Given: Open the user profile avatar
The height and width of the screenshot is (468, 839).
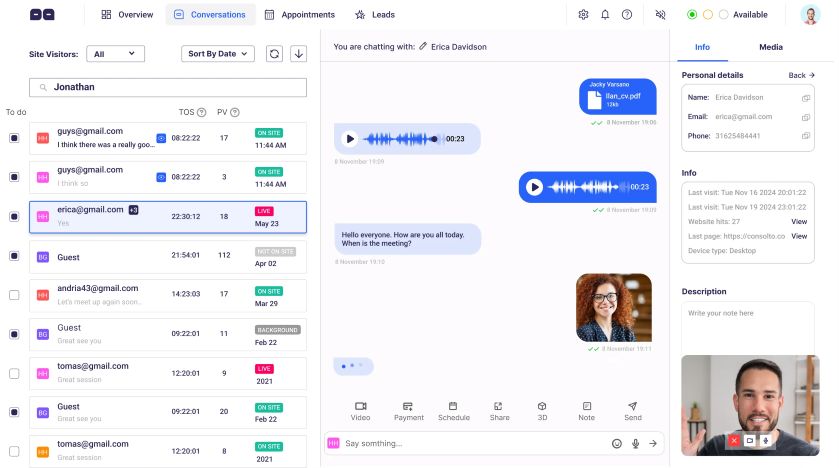Looking at the screenshot, I should [x=810, y=14].
